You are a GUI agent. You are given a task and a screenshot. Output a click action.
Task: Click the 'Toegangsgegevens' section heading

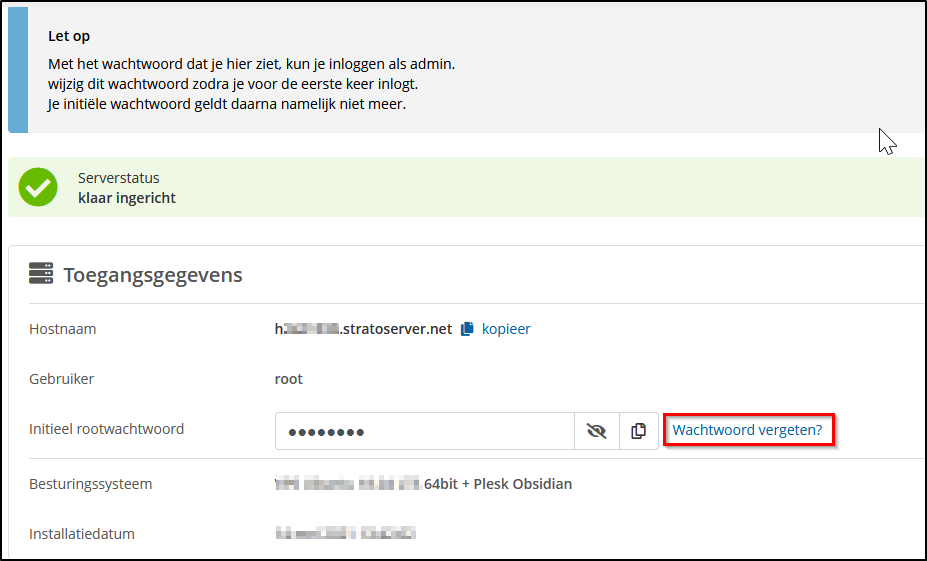(x=153, y=274)
